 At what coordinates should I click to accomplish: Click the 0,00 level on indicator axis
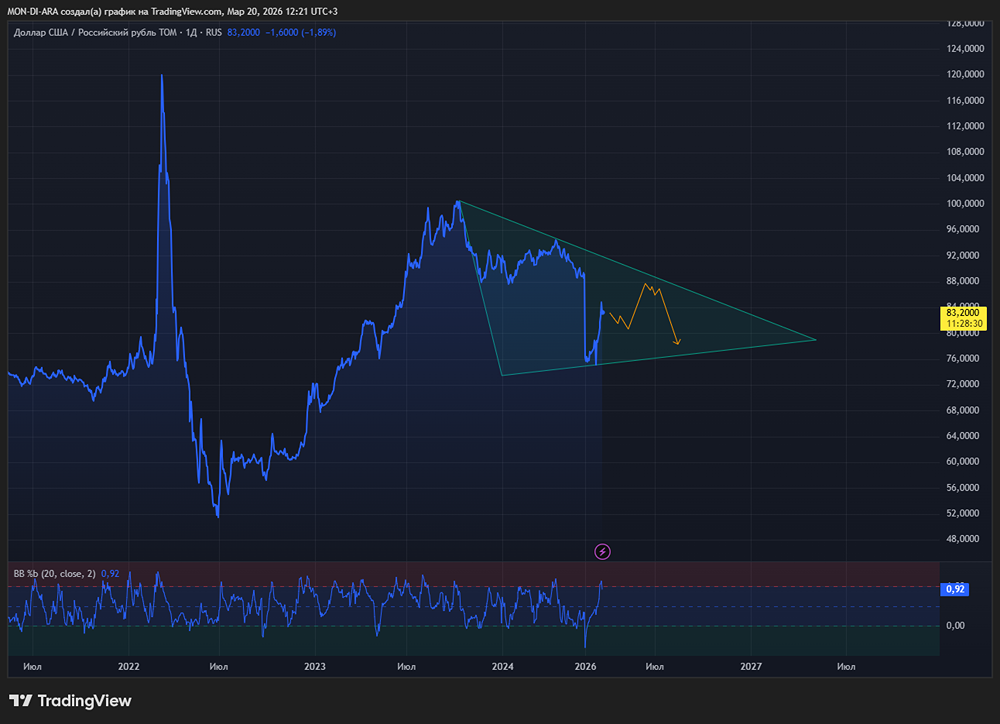coord(954,626)
